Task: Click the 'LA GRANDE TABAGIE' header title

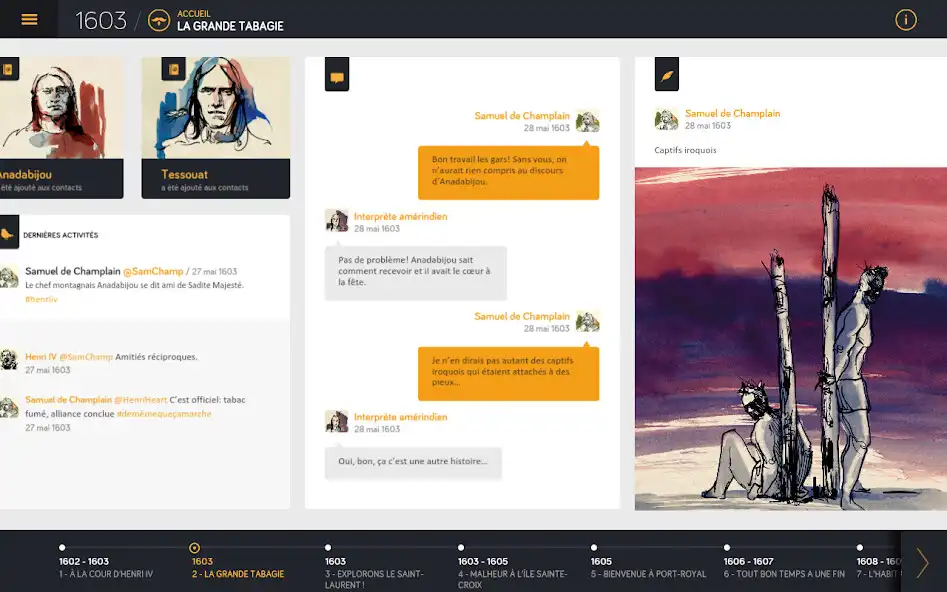Action: coord(230,26)
